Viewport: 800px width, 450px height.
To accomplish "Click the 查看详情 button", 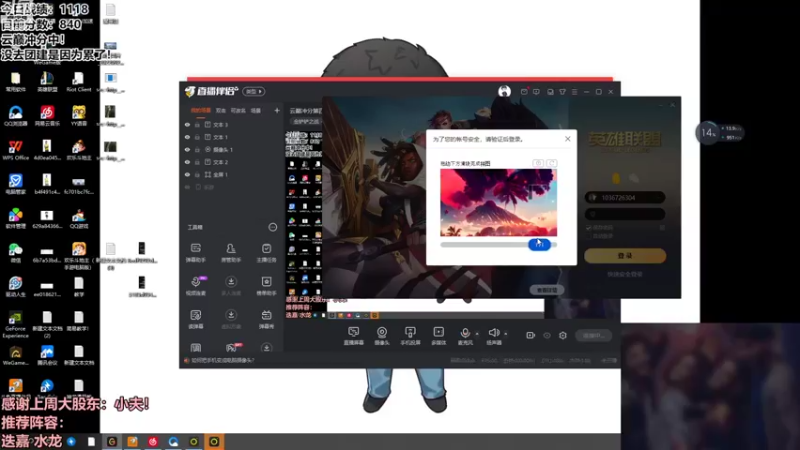I will [546, 290].
